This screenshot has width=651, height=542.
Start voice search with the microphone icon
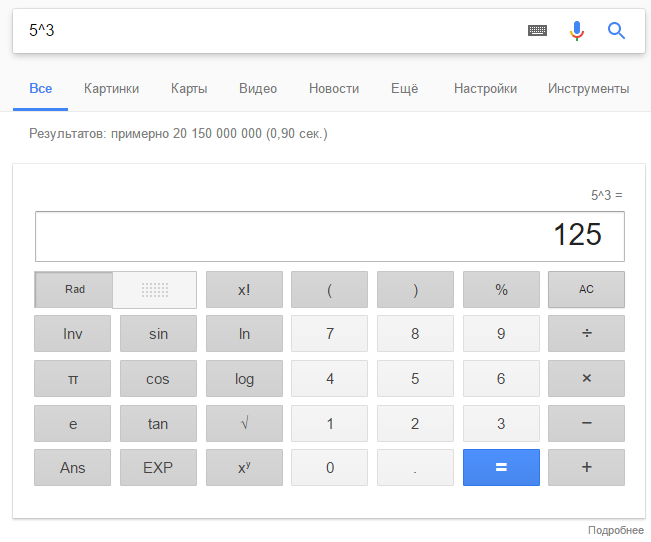coord(577,31)
